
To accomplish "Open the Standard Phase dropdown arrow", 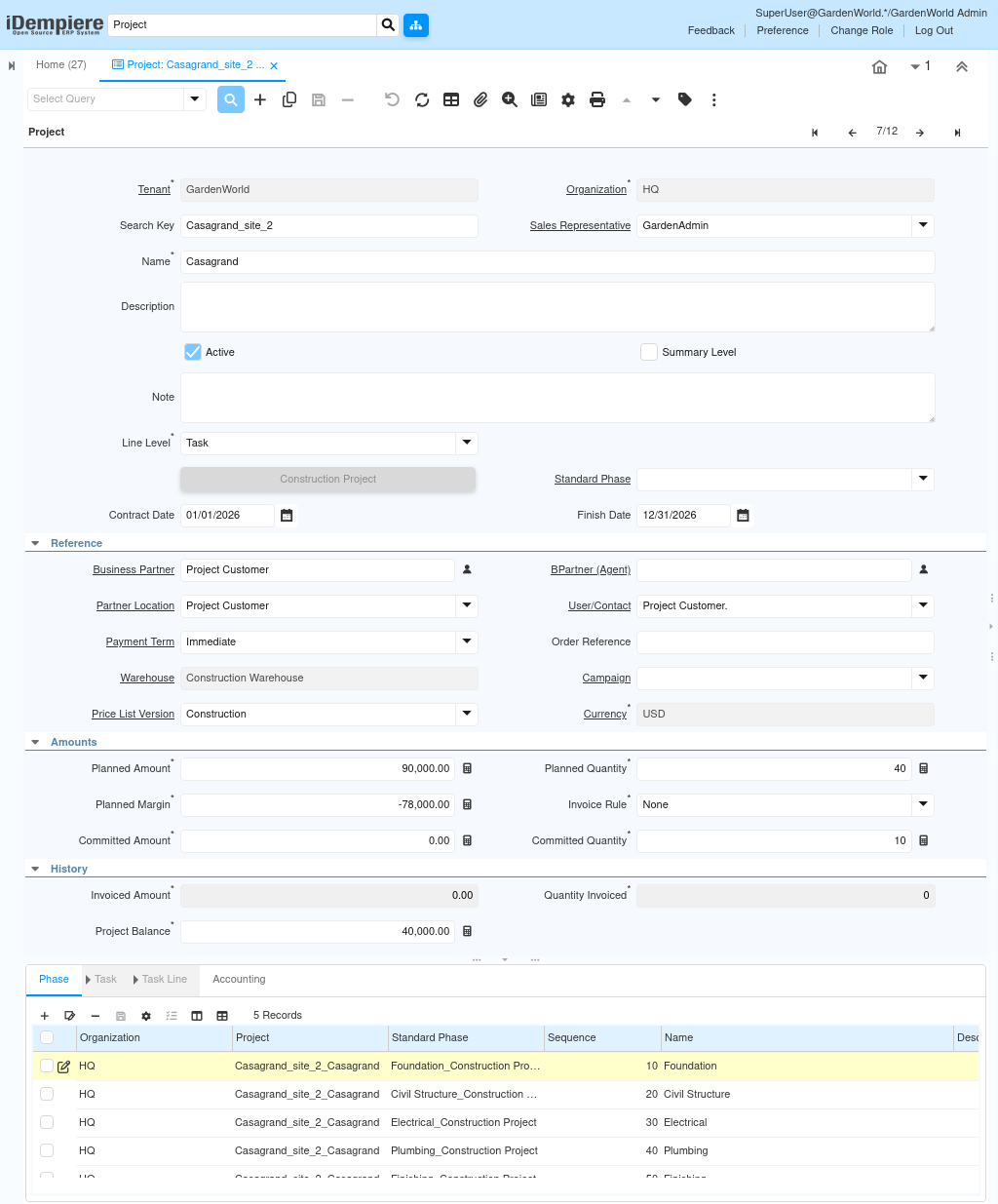I will pos(923,479).
